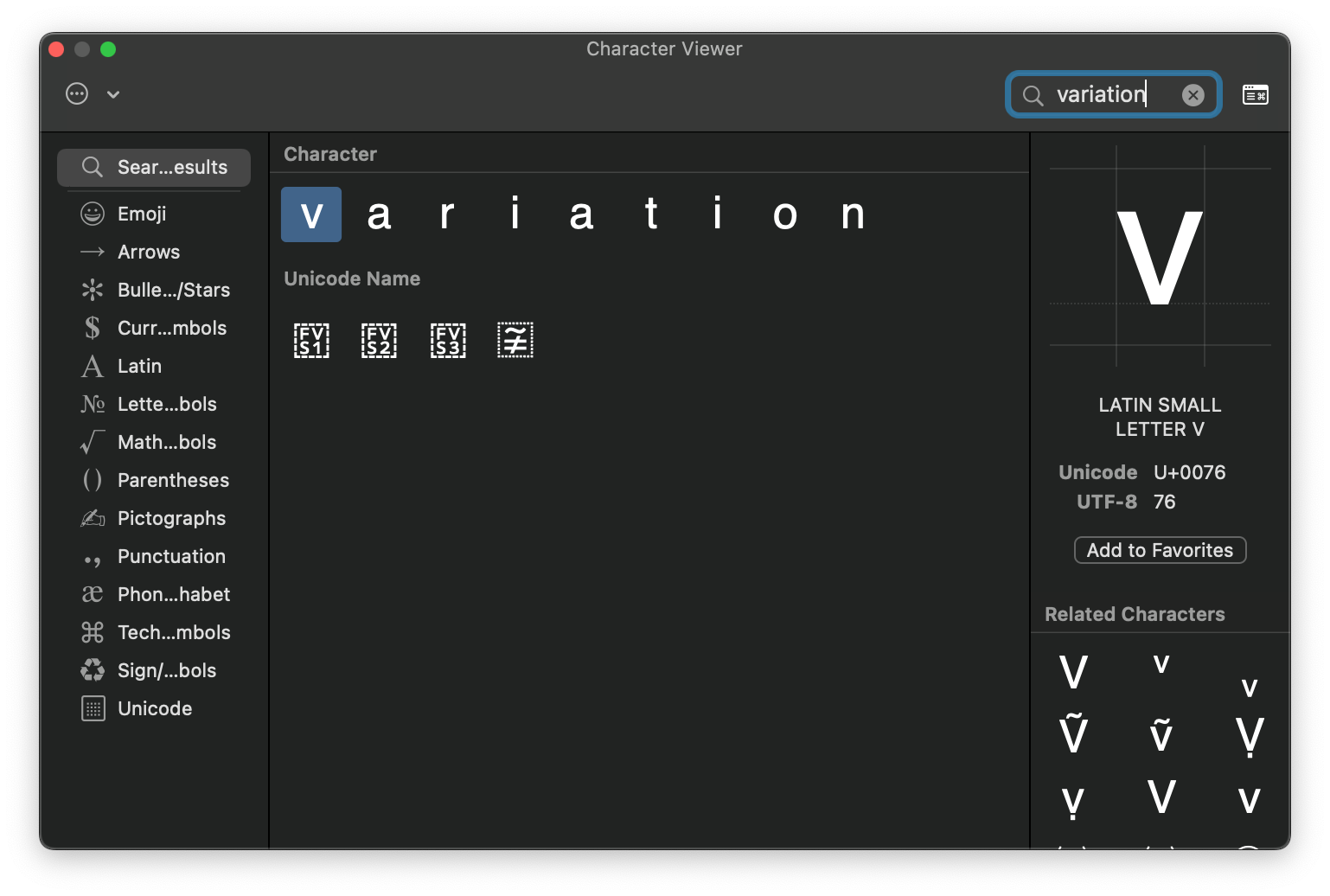Open the Punctuation category
Screen dimensions: 1330x896
point(154,556)
